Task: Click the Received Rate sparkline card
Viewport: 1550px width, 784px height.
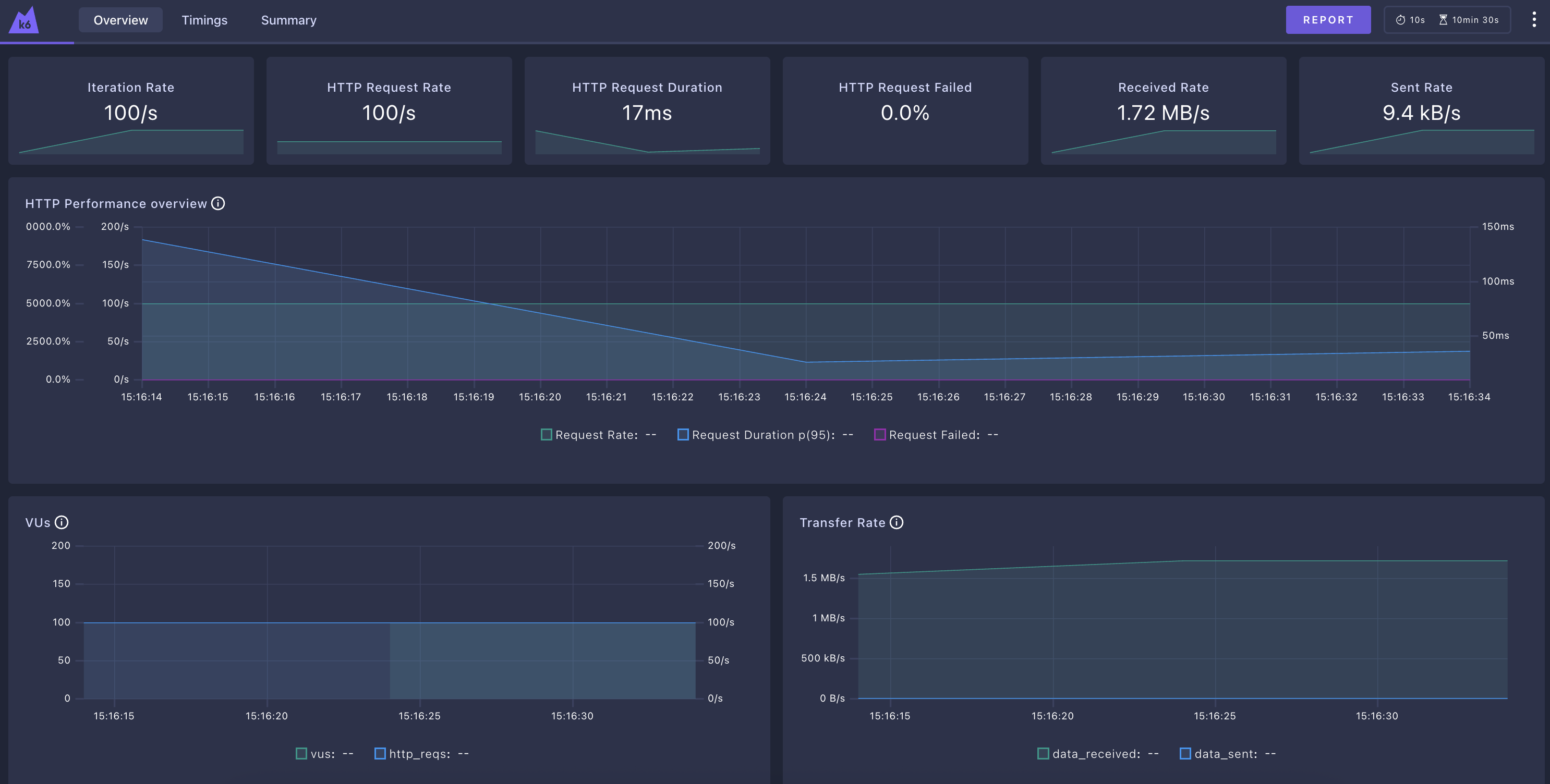Action: (1163, 111)
